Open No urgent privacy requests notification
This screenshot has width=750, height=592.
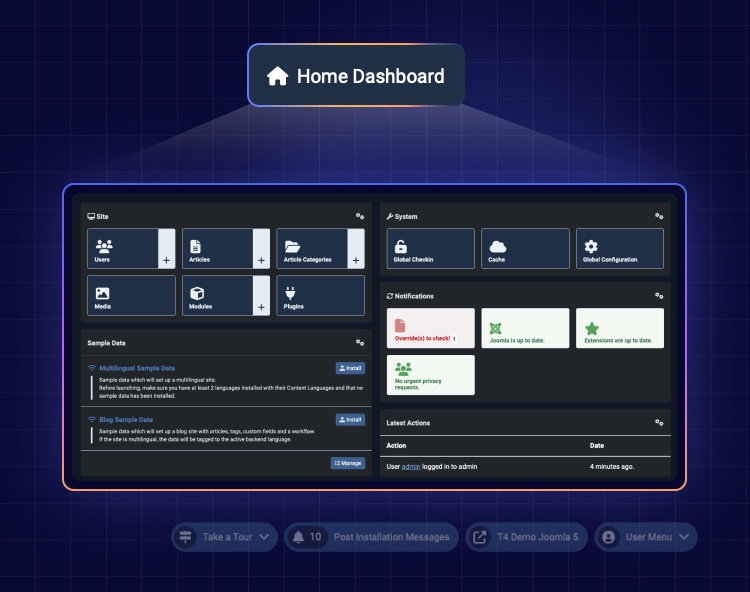tap(430, 374)
